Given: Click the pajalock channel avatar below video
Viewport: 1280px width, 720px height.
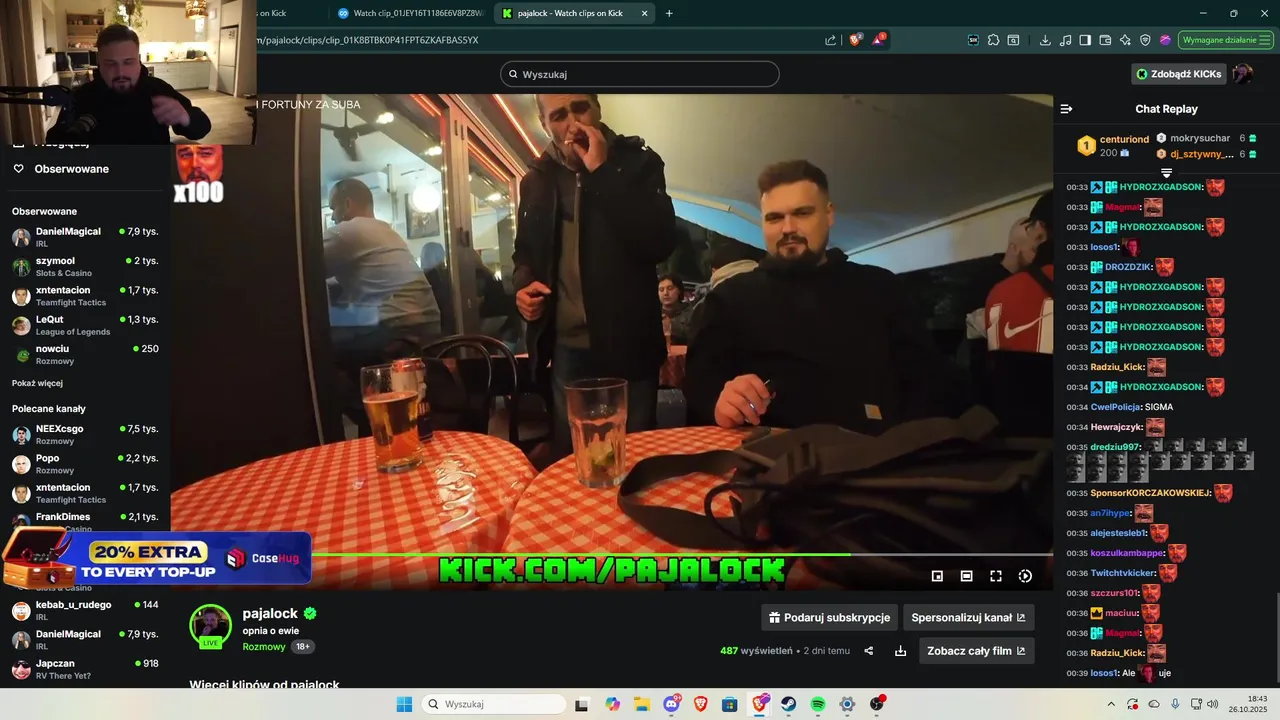Looking at the screenshot, I should click(210, 626).
